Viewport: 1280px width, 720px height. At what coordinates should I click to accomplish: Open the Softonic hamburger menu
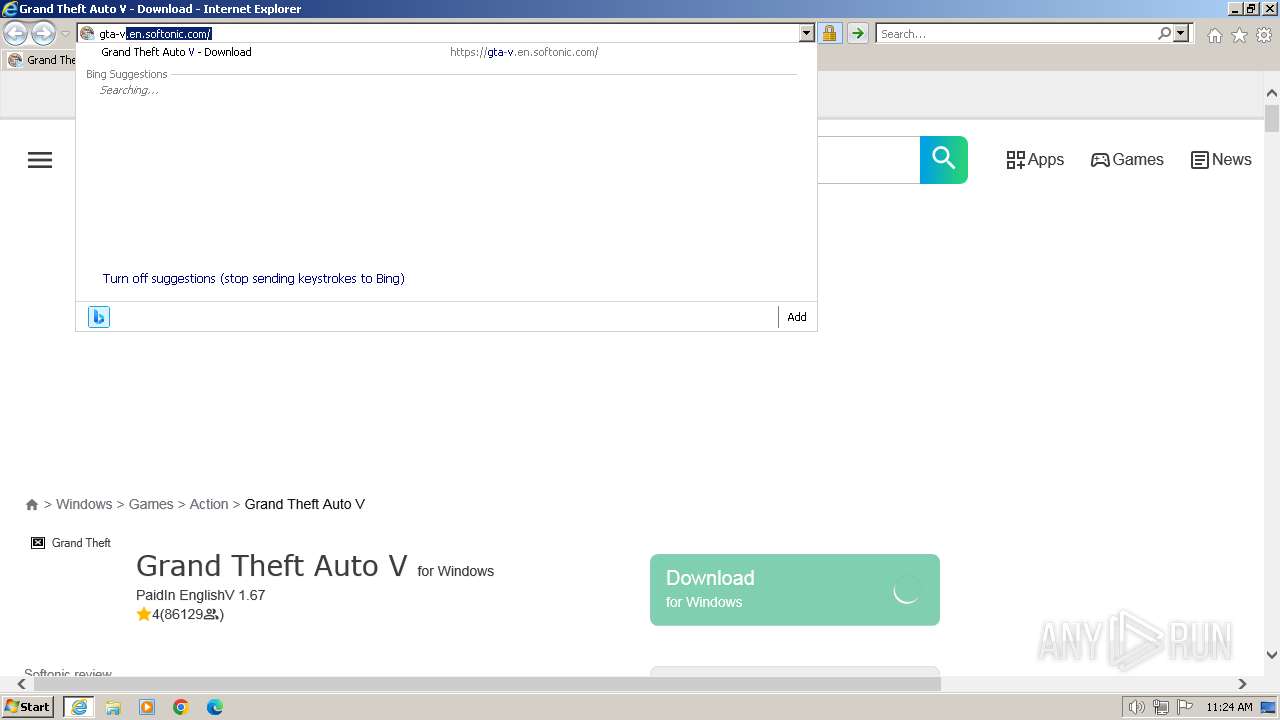pyautogui.click(x=40, y=160)
